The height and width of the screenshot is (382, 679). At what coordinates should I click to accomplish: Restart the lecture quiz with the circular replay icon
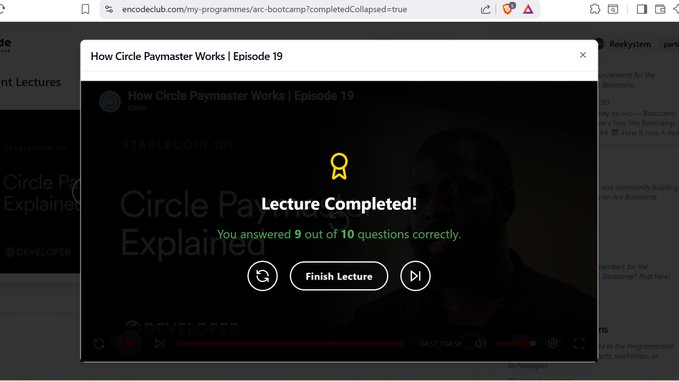click(x=262, y=276)
